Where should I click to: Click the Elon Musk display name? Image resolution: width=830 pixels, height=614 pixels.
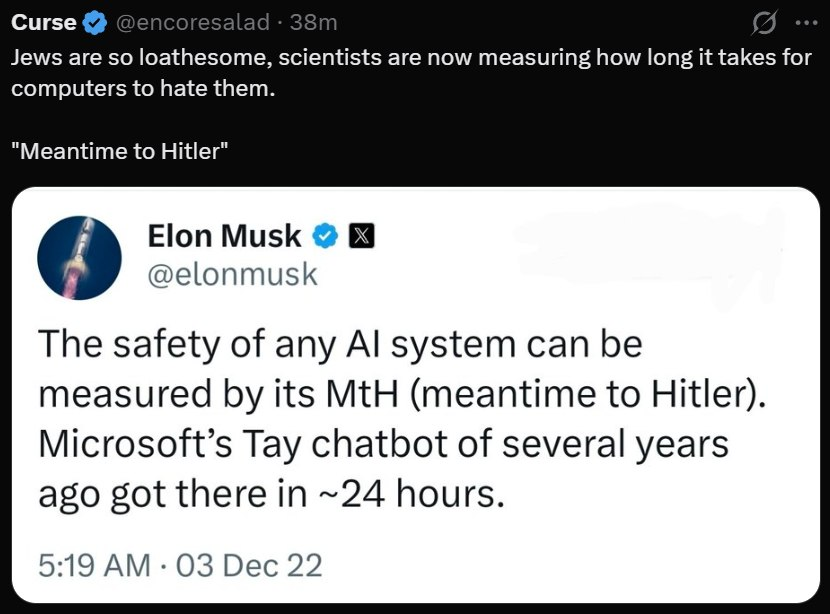coord(224,236)
